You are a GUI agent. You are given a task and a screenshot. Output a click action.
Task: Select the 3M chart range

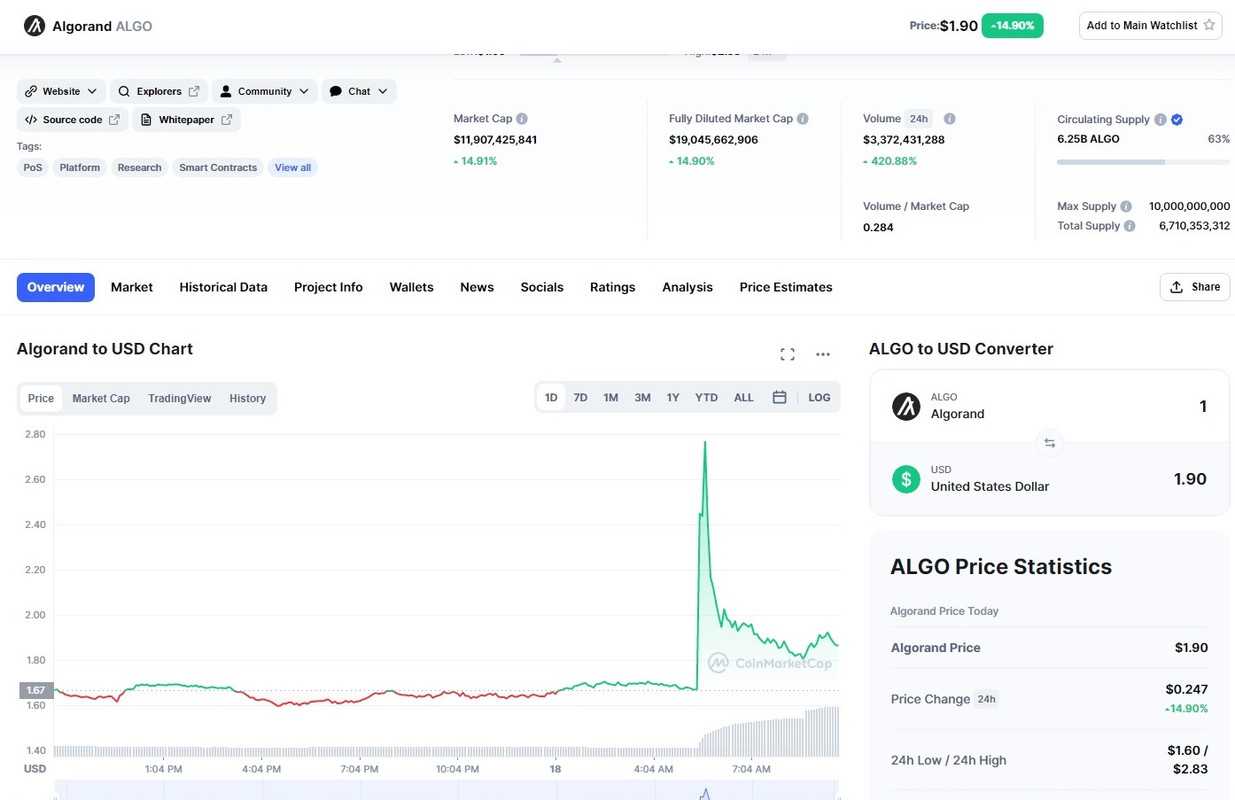coord(642,397)
